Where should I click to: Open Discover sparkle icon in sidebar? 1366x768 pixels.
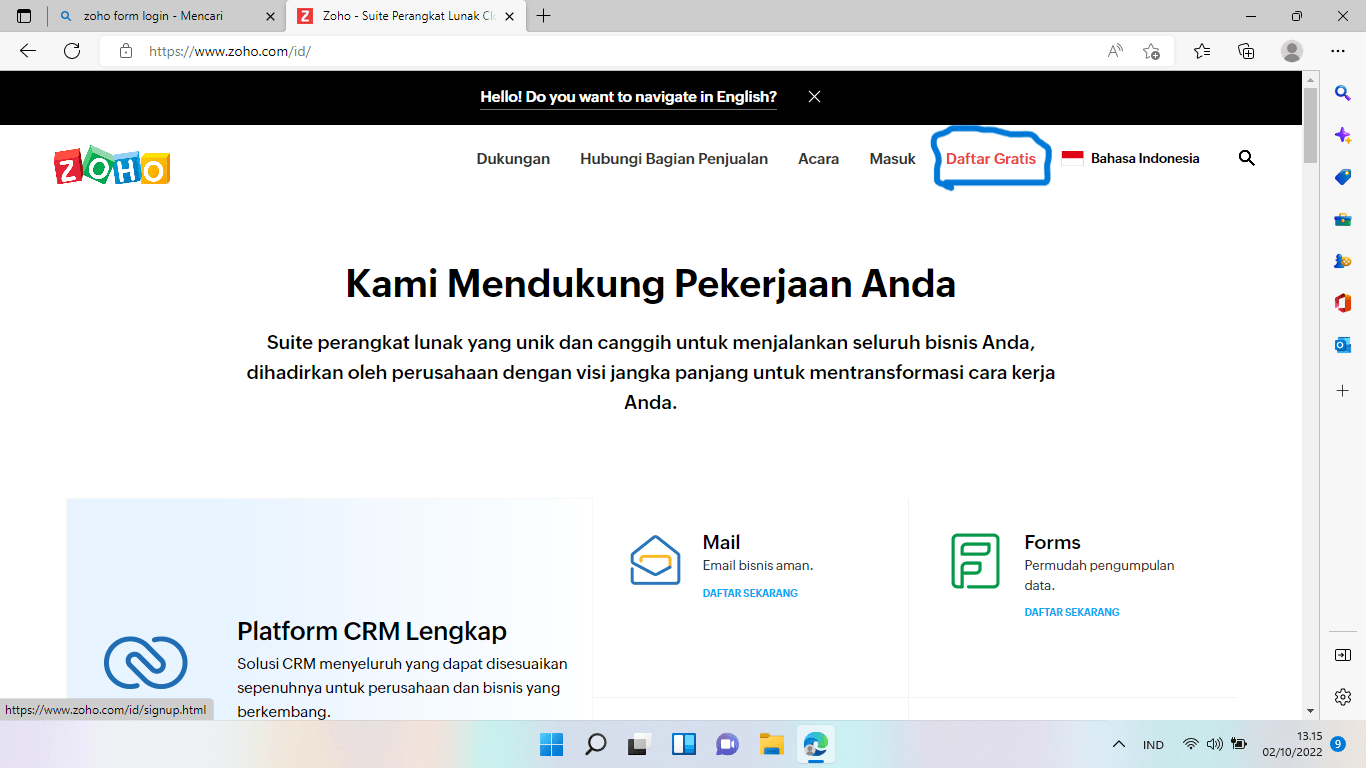click(1343, 135)
